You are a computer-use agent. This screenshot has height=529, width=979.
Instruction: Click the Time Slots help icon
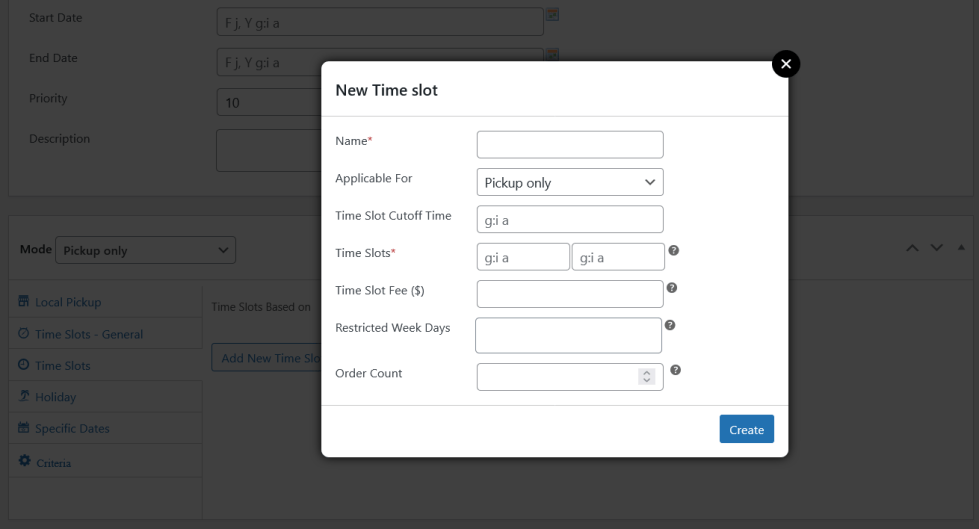(674, 250)
